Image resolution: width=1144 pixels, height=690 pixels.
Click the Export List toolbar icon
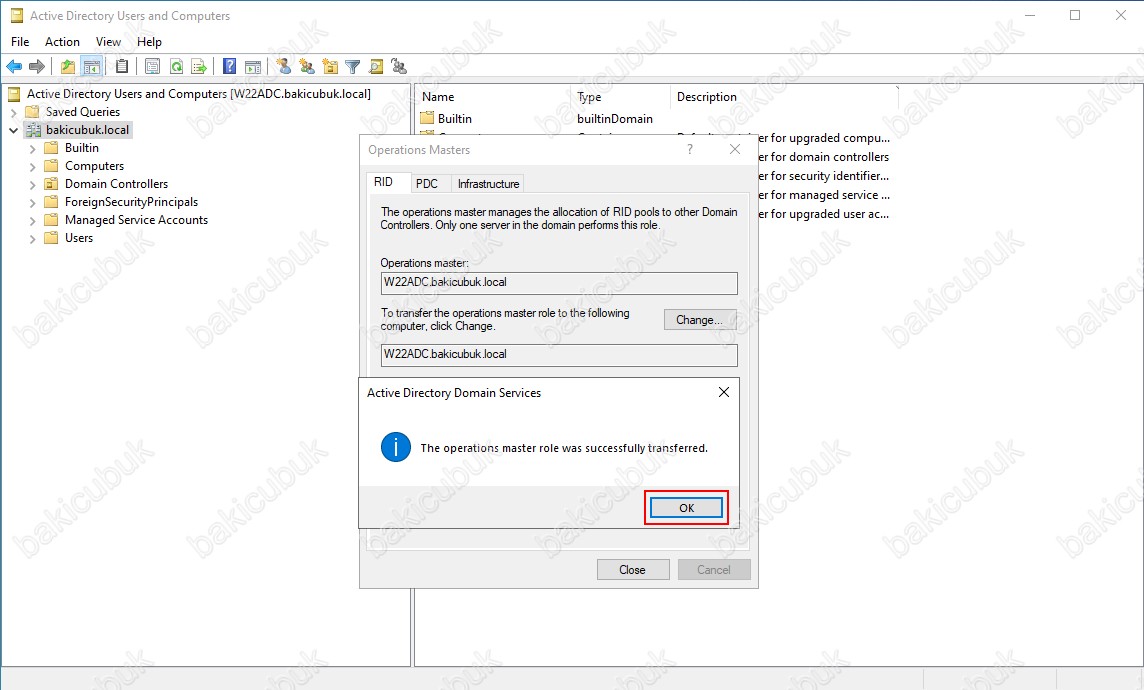tap(198, 66)
